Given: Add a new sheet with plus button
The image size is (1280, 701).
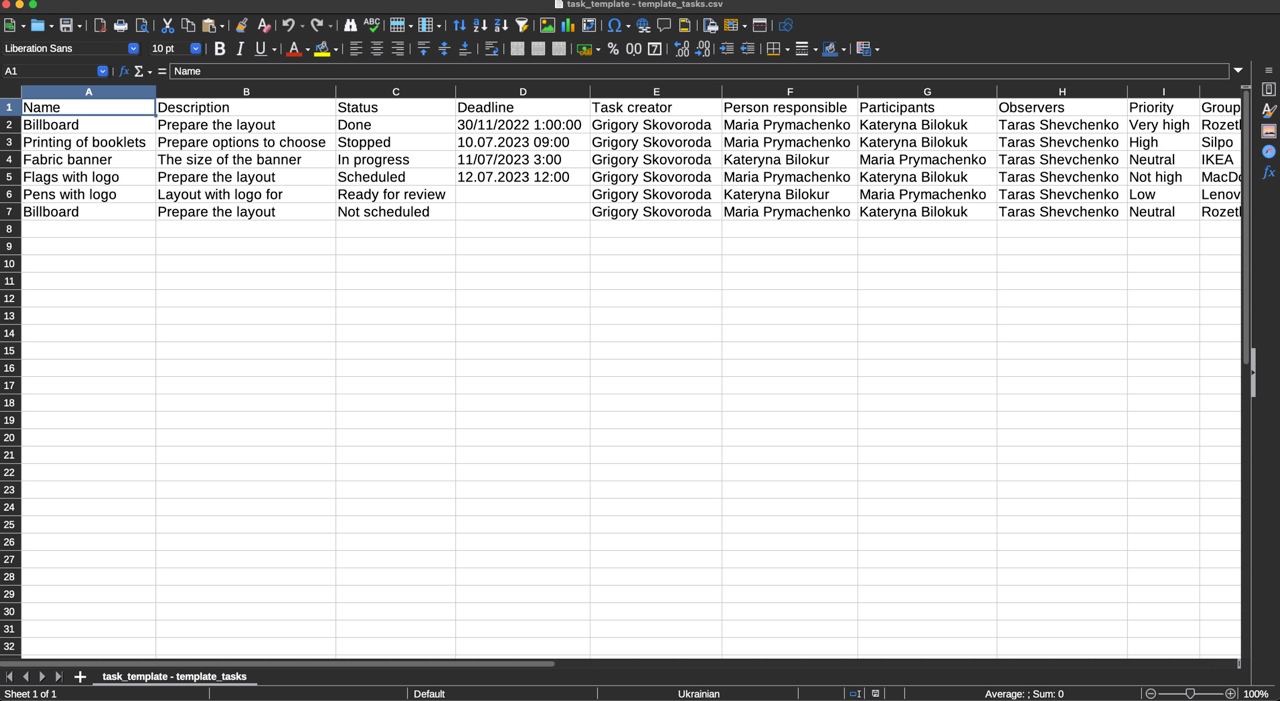Looking at the screenshot, I should click(x=80, y=677).
